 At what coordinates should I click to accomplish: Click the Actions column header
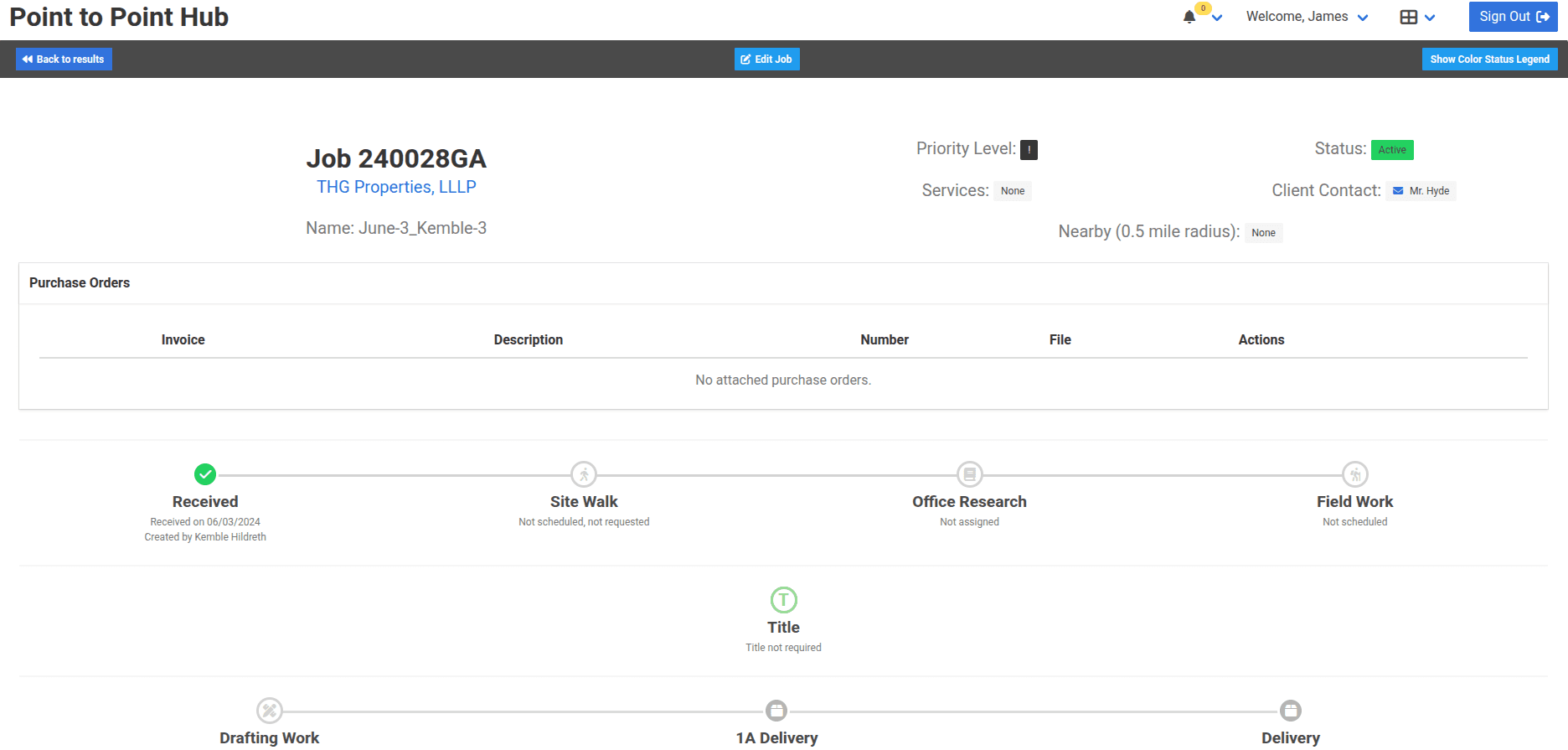(1261, 339)
